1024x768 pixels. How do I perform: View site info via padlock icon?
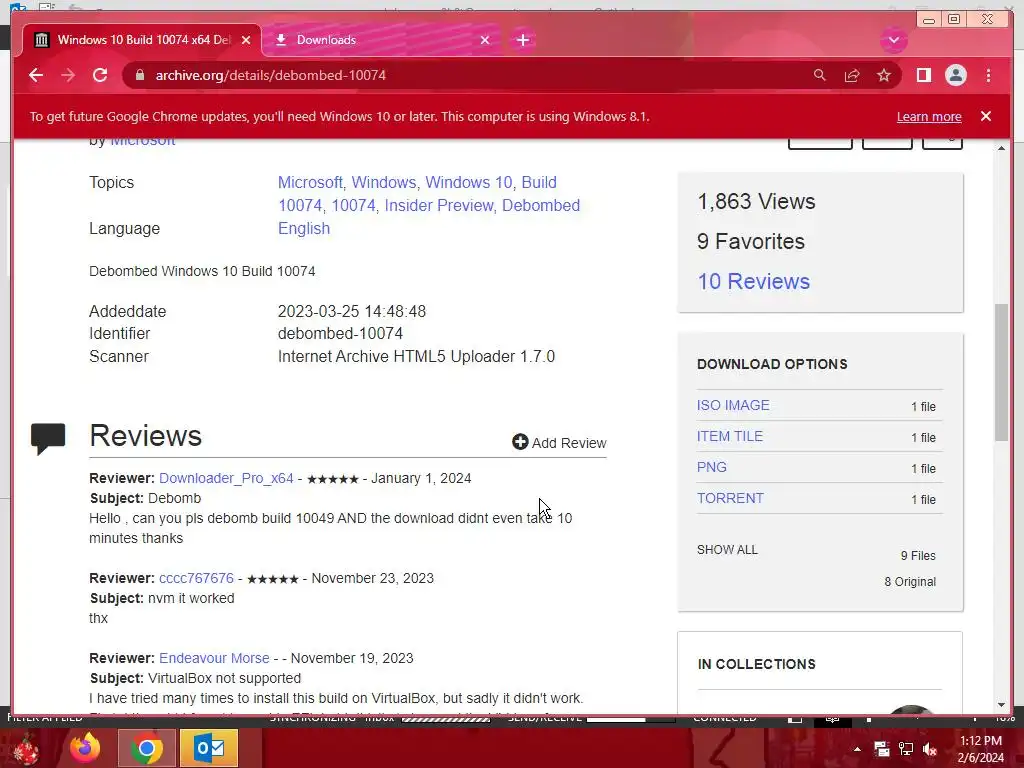pyautogui.click(x=139, y=75)
